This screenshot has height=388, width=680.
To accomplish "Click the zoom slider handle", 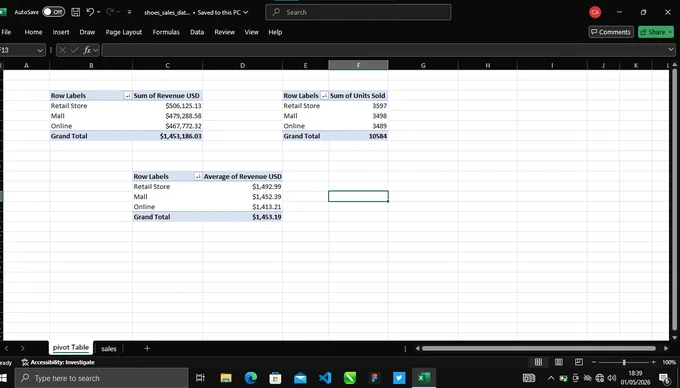I will click(x=624, y=362).
